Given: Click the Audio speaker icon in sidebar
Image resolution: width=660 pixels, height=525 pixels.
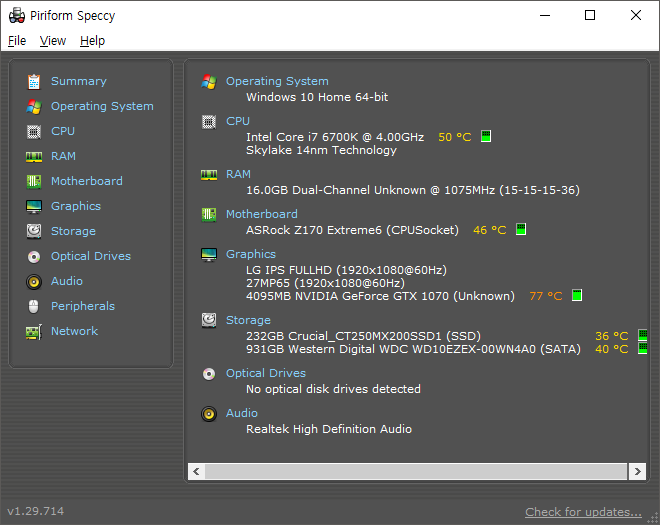Looking at the screenshot, I should pos(34,282).
